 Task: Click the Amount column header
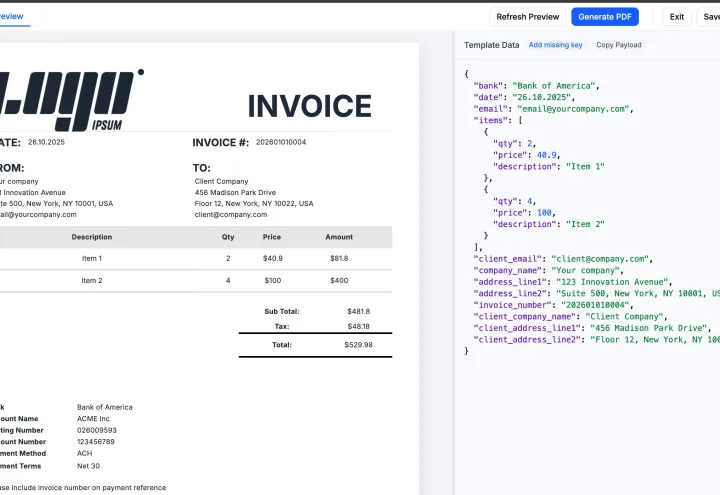click(x=339, y=237)
